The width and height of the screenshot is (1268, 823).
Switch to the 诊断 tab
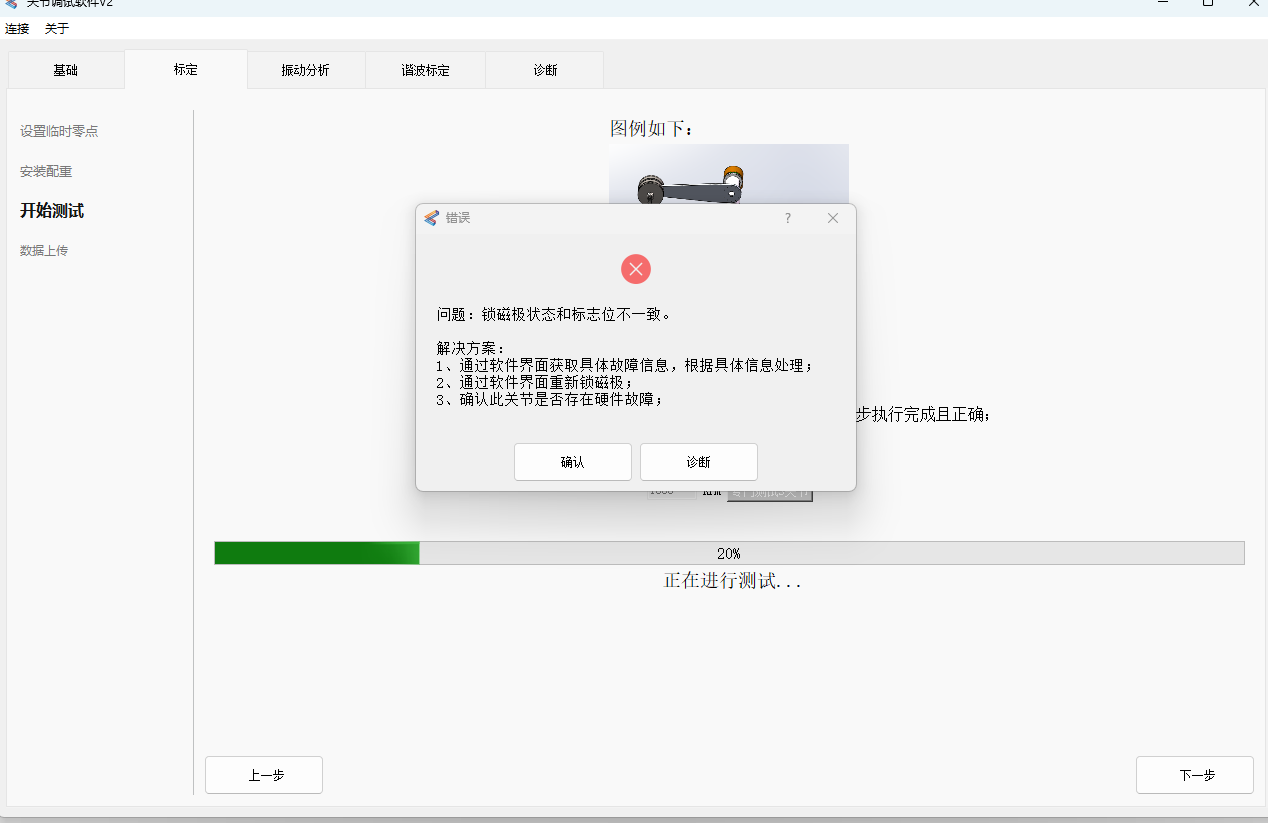point(545,70)
